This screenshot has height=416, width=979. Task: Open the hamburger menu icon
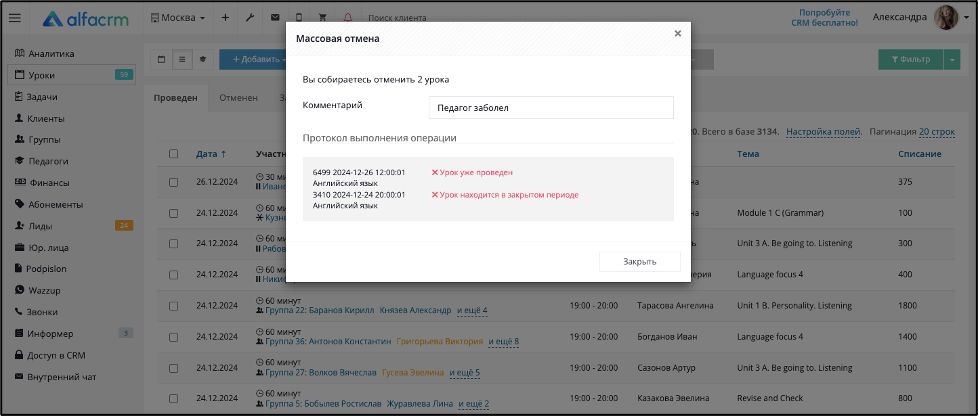pos(14,18)
